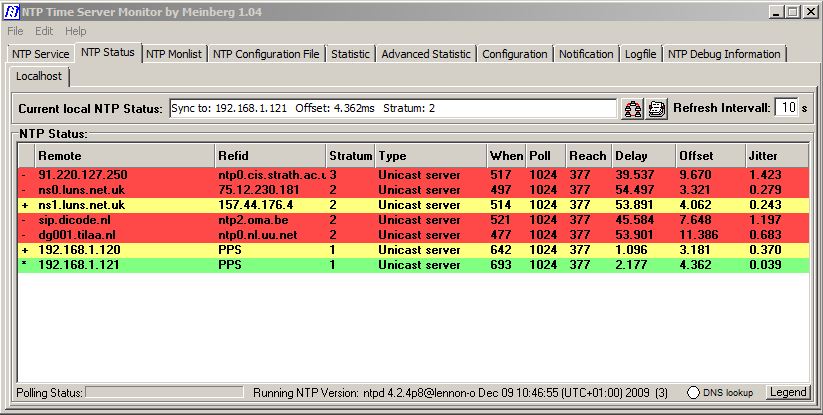823x415 pixels.
Task: Click the delay value 1.096
Action: 631,250
